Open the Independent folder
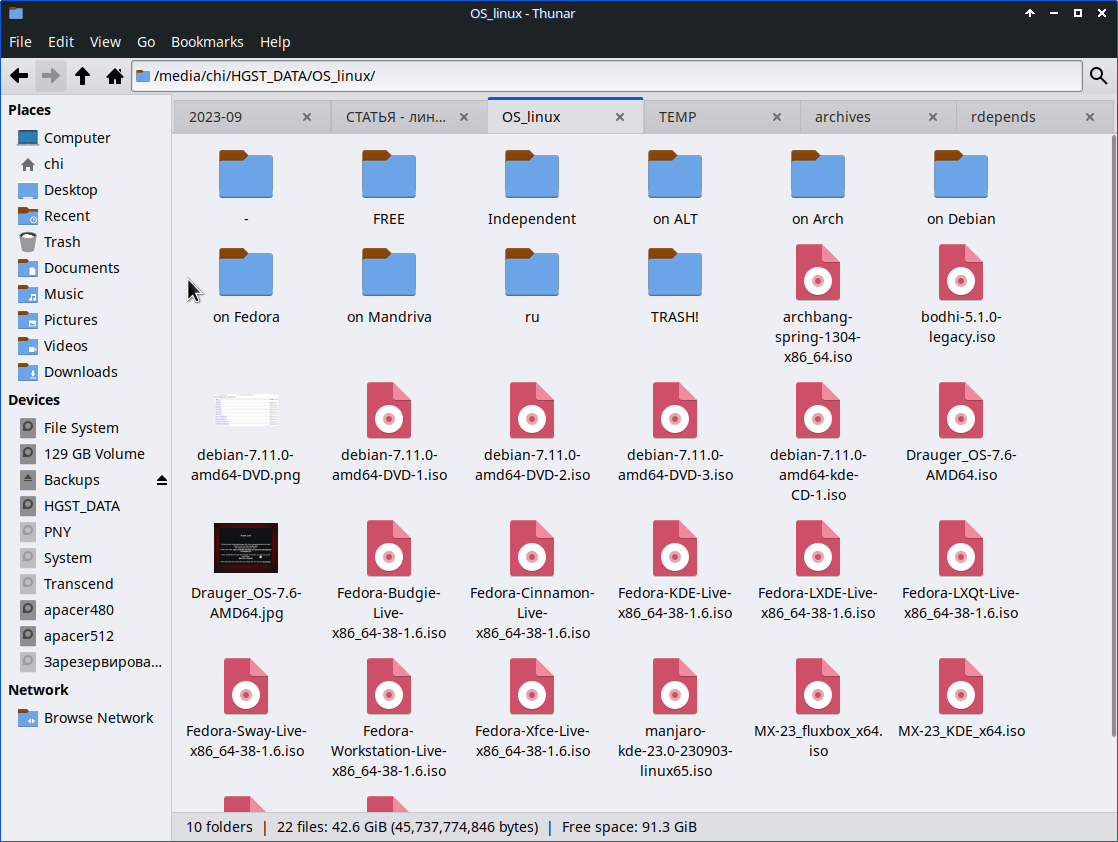This screenshot has height=842, width=1118. (x=532, y=188)
